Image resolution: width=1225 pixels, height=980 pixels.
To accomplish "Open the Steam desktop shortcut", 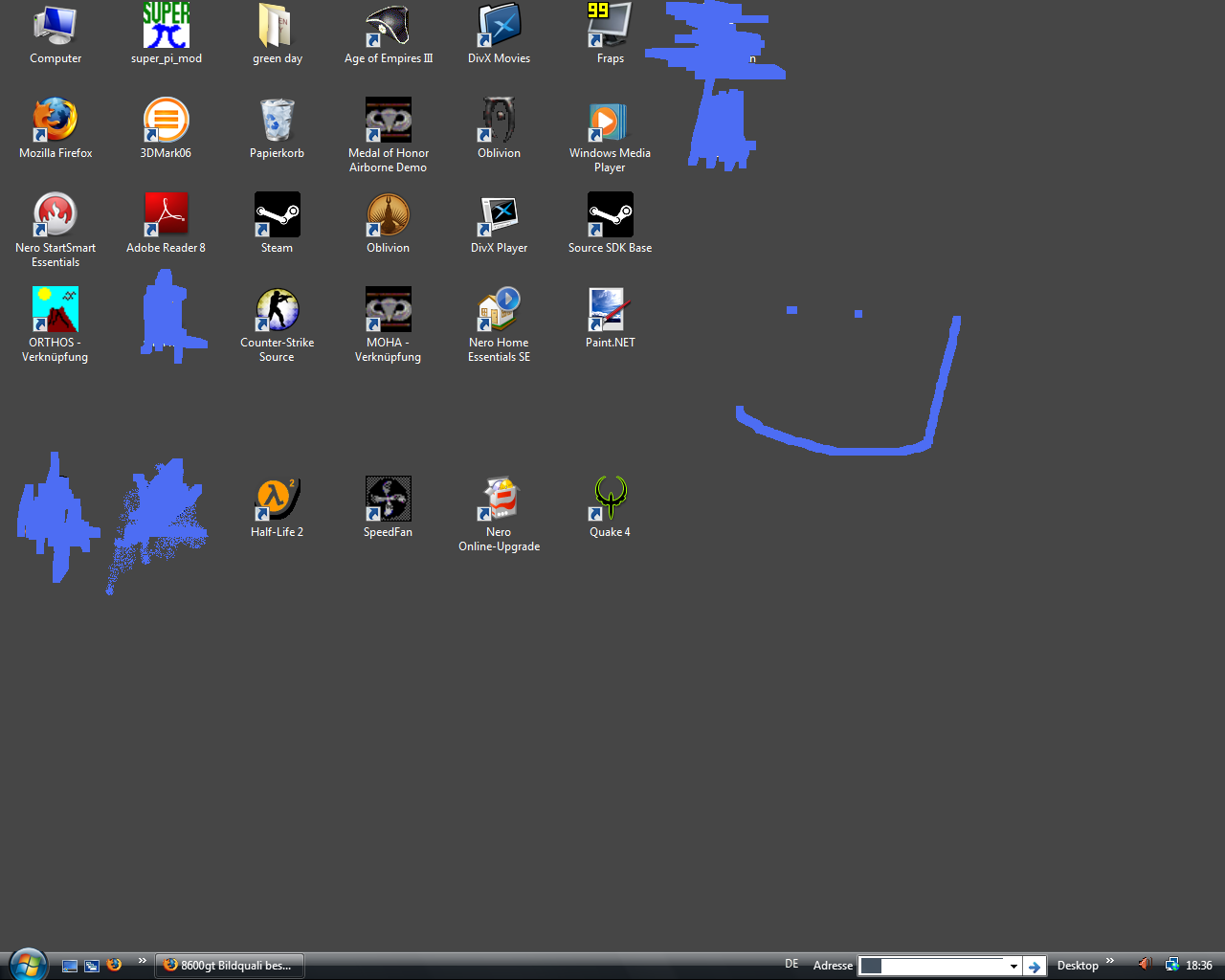I will tap(278, 223).
